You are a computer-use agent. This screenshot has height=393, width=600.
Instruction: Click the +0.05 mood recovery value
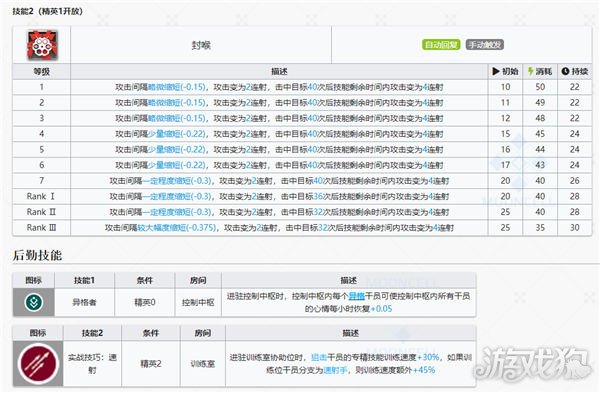point(381,308)
